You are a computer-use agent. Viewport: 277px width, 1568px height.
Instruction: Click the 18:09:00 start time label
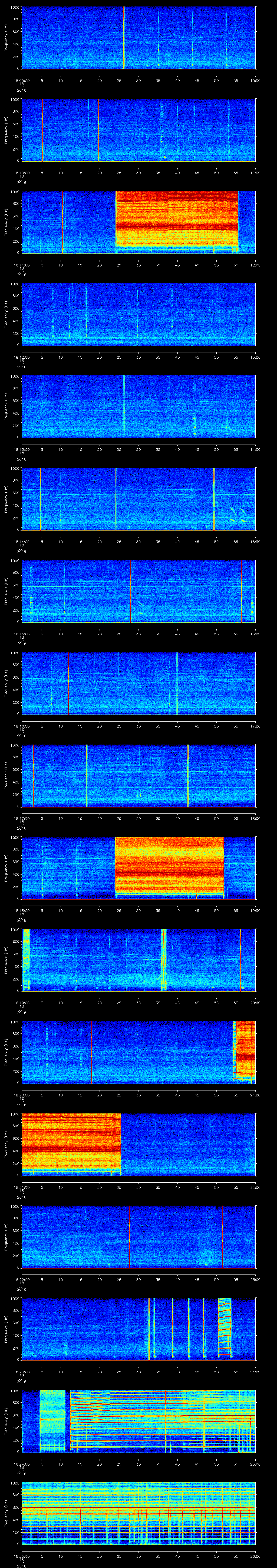click(21, 80)
